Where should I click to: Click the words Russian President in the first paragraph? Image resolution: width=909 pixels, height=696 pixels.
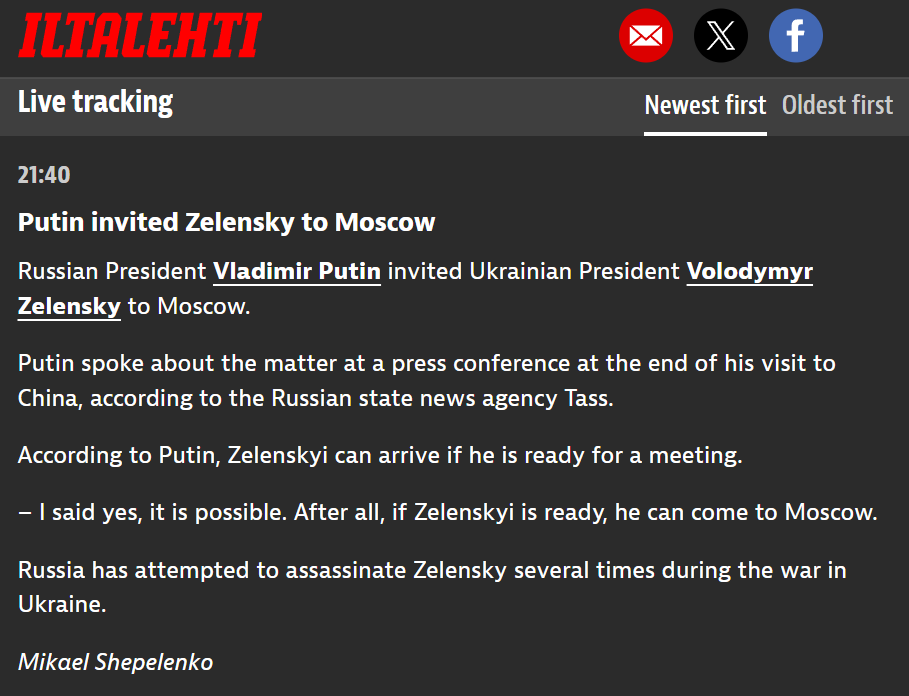click(x=112, y=271)
